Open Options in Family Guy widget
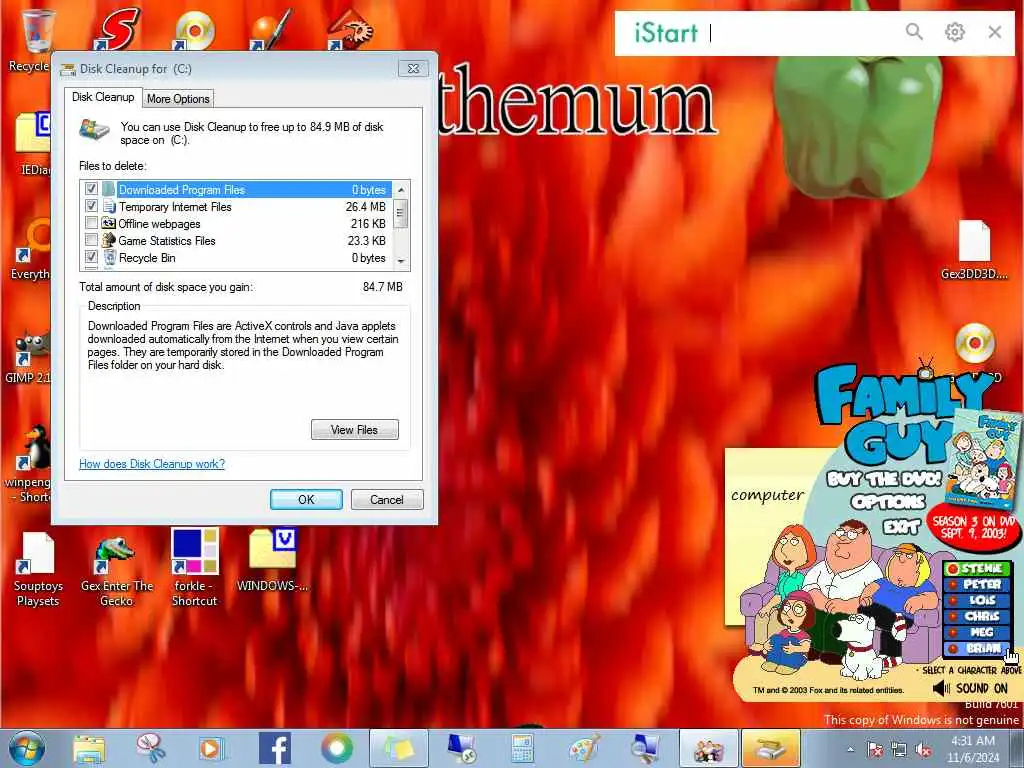 coord(888,502)
